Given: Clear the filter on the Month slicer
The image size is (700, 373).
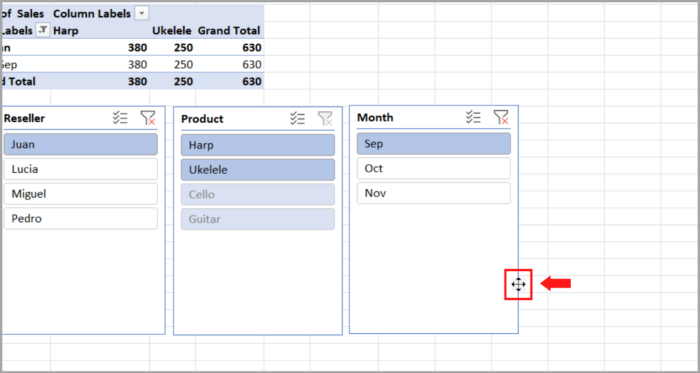Looking at the screenshot, I should (x=501, y=117).
